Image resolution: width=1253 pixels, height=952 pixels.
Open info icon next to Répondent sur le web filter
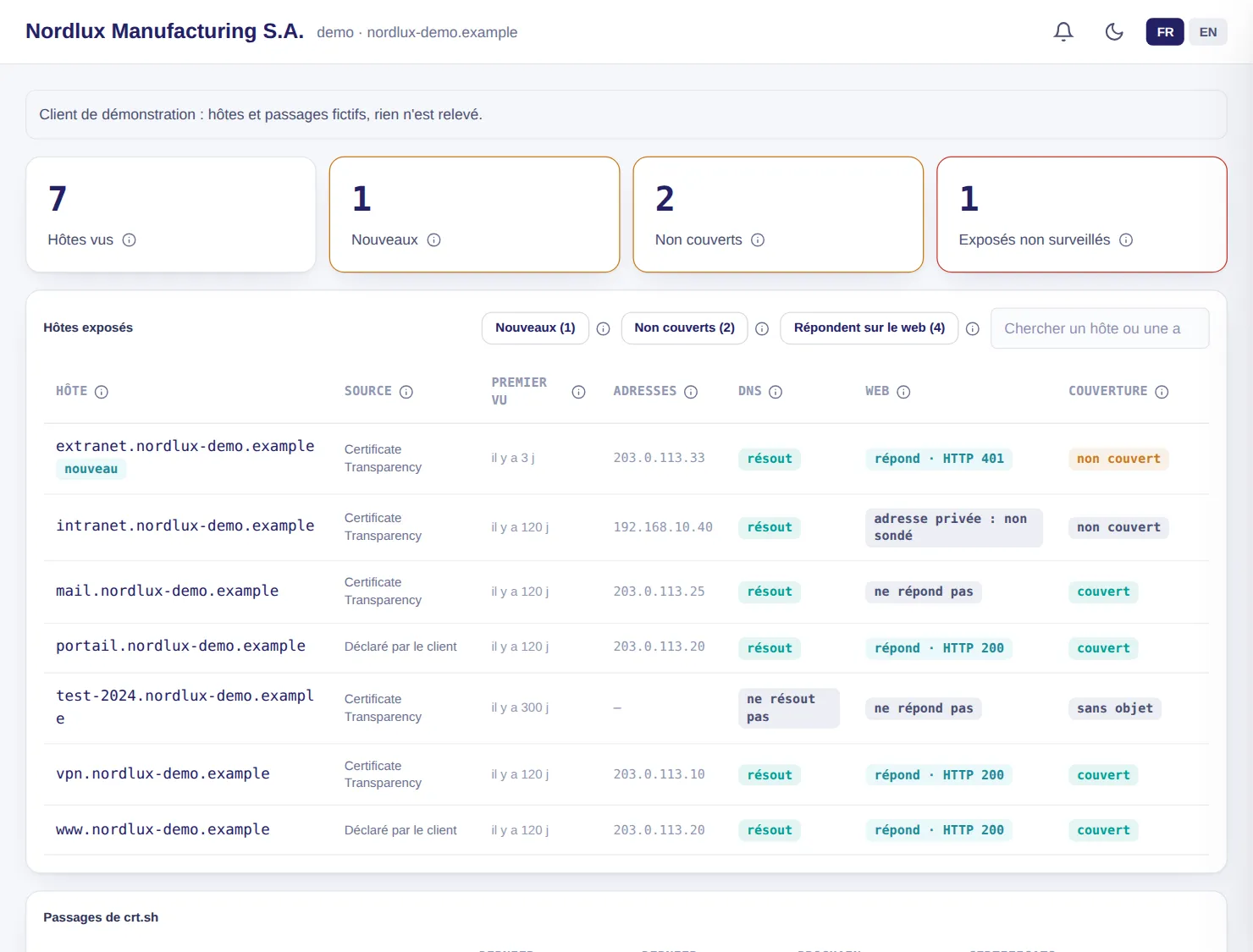point(973,328)
